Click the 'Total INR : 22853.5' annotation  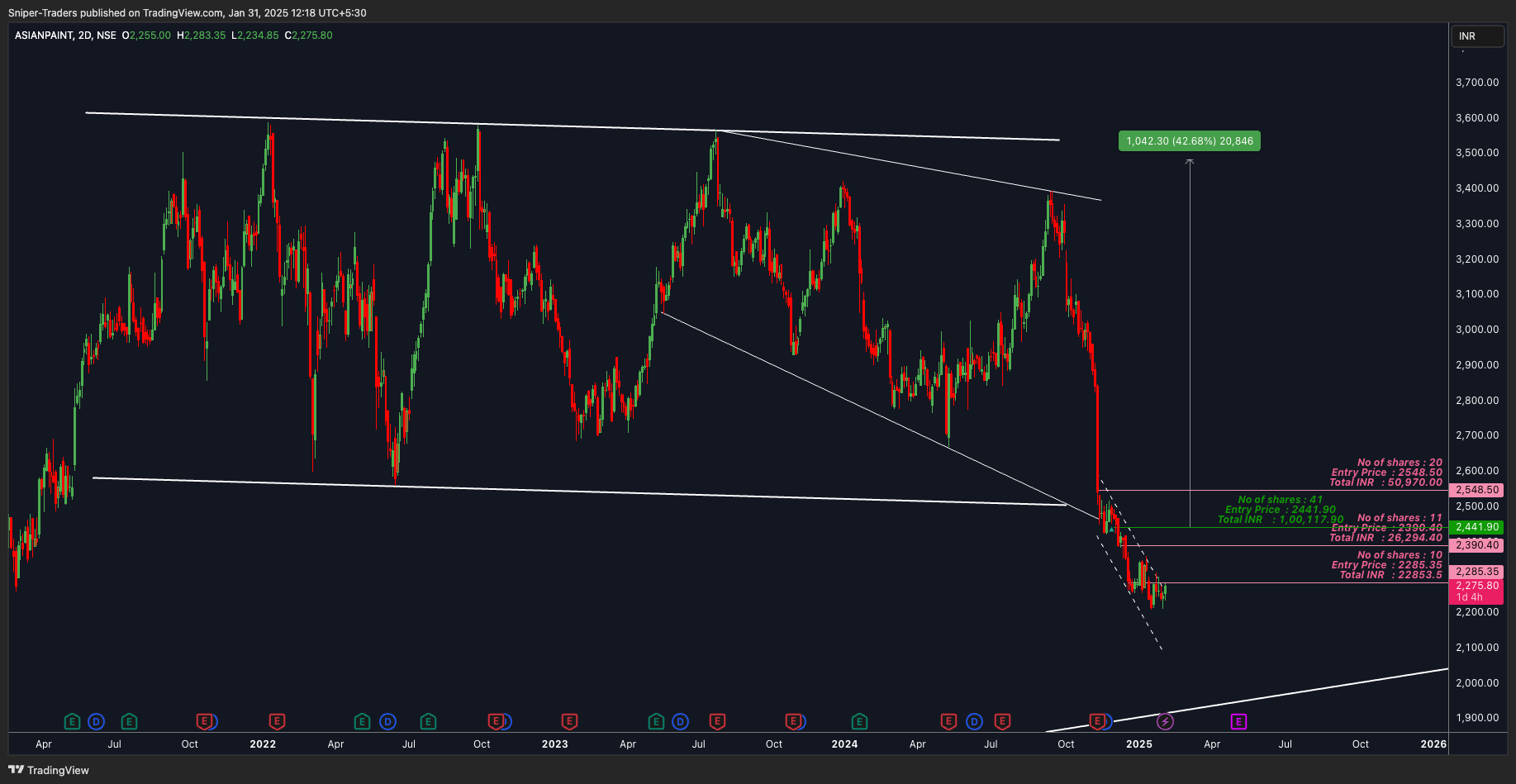(x=1391, y=575)
